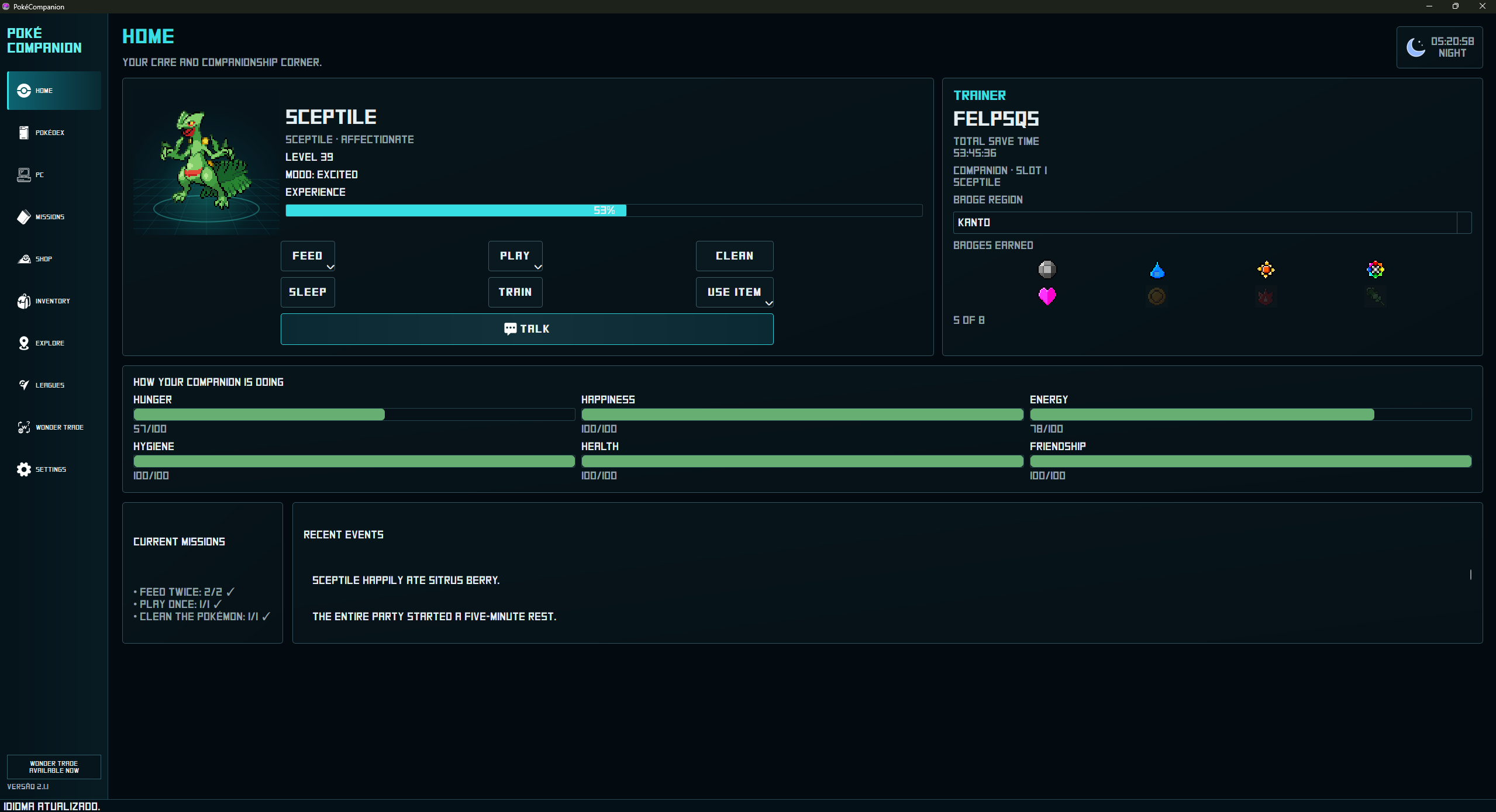Click 'Clean the Pokémon: 1/1' mission entry
This screenshot has height=812, width=1496.
(202, 617)
